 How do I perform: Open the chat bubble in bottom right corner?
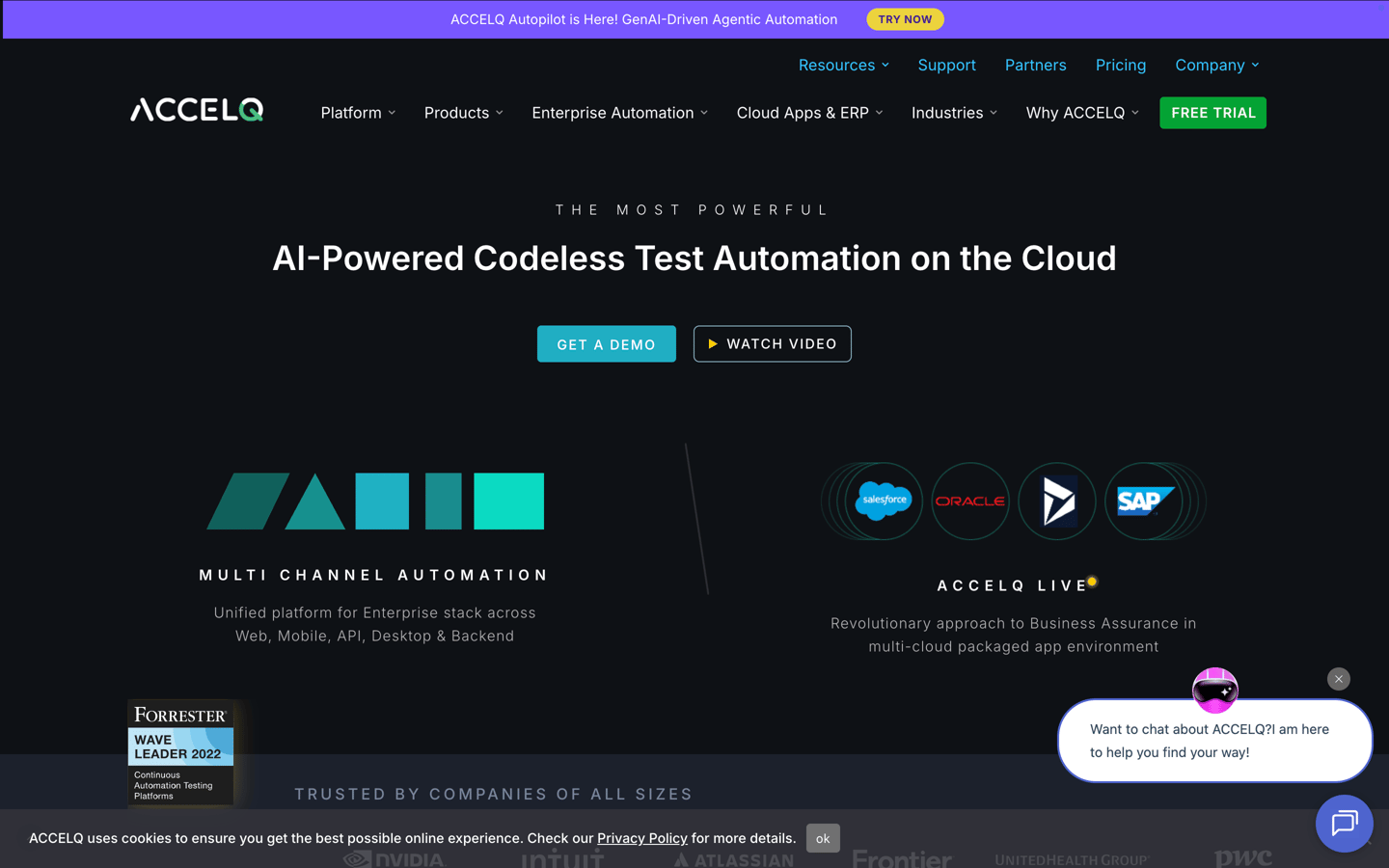1344,823
